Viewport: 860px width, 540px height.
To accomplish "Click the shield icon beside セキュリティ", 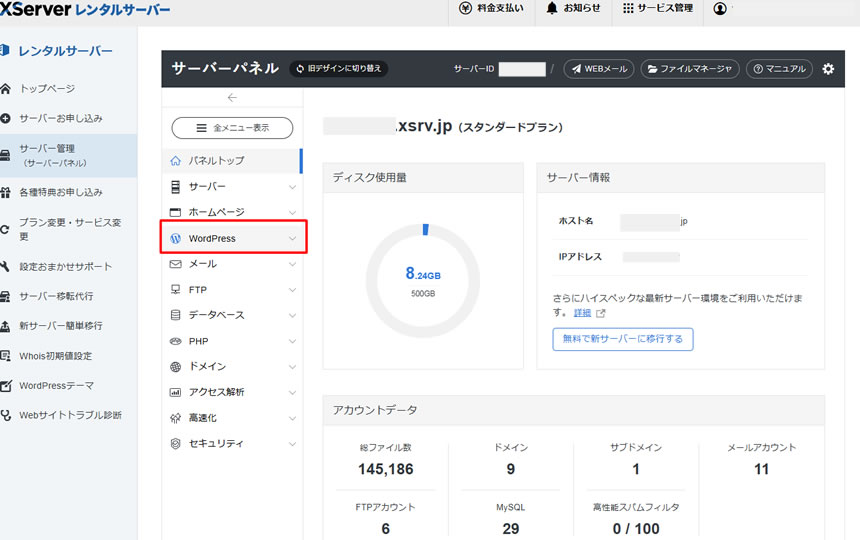I will click(x=176, y=444).
